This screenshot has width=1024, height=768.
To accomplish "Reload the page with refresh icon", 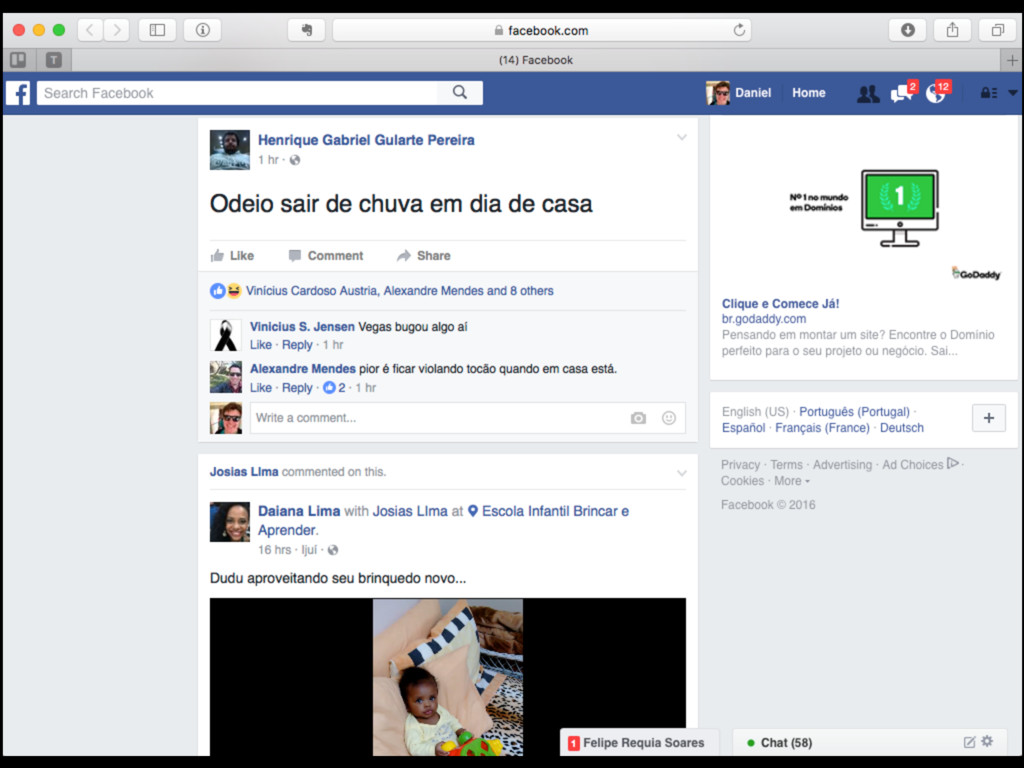I will (x=739, y=30).
